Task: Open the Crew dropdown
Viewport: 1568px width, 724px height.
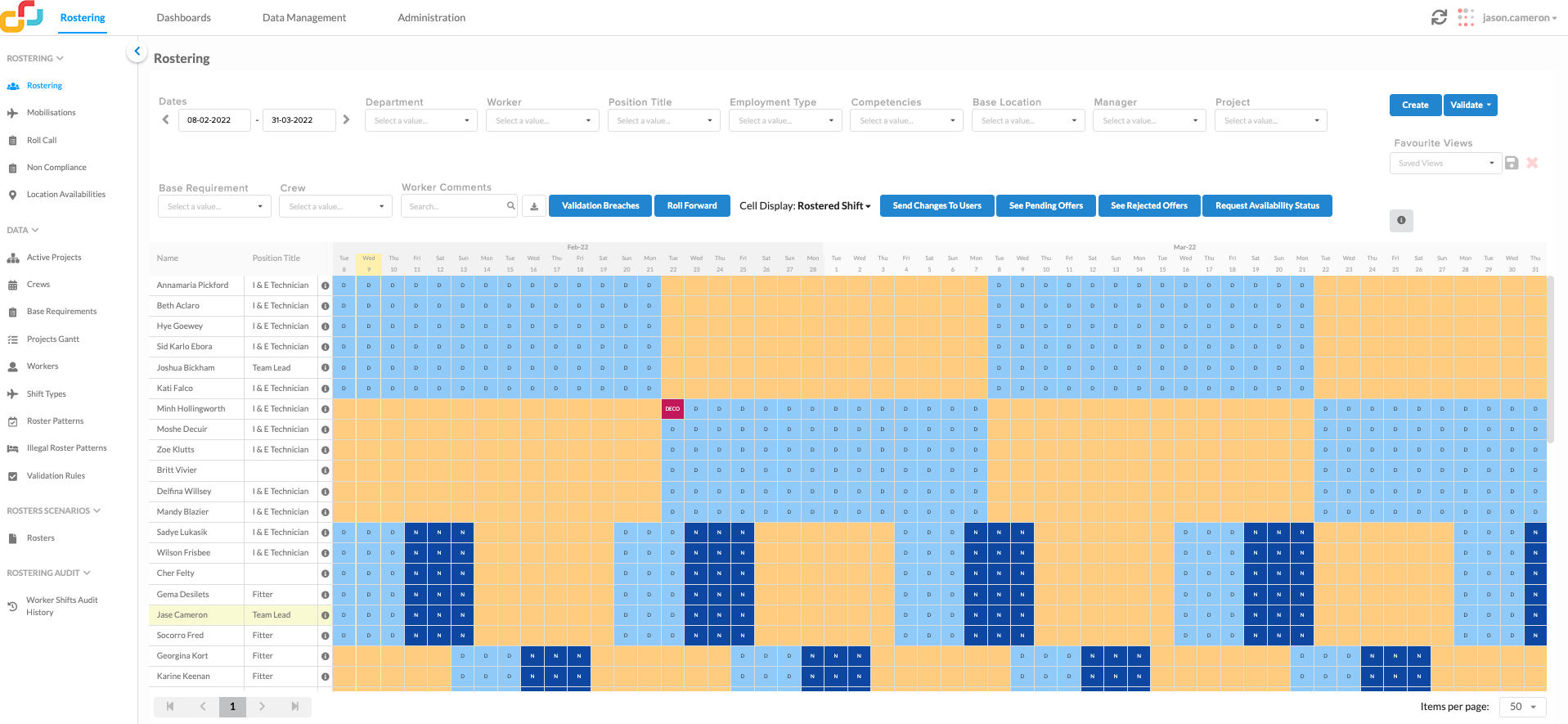Action: (335, 207)
